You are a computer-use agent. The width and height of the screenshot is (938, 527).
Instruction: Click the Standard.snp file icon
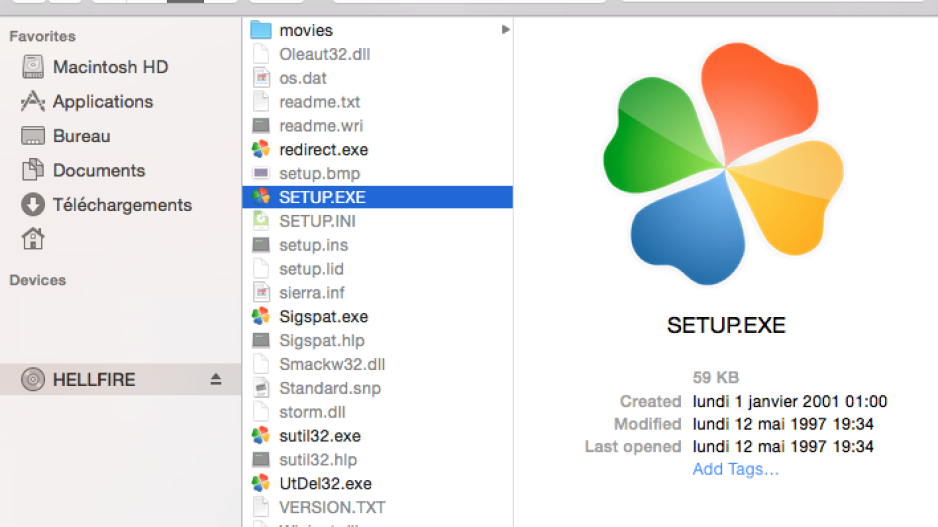coord(261,388)
